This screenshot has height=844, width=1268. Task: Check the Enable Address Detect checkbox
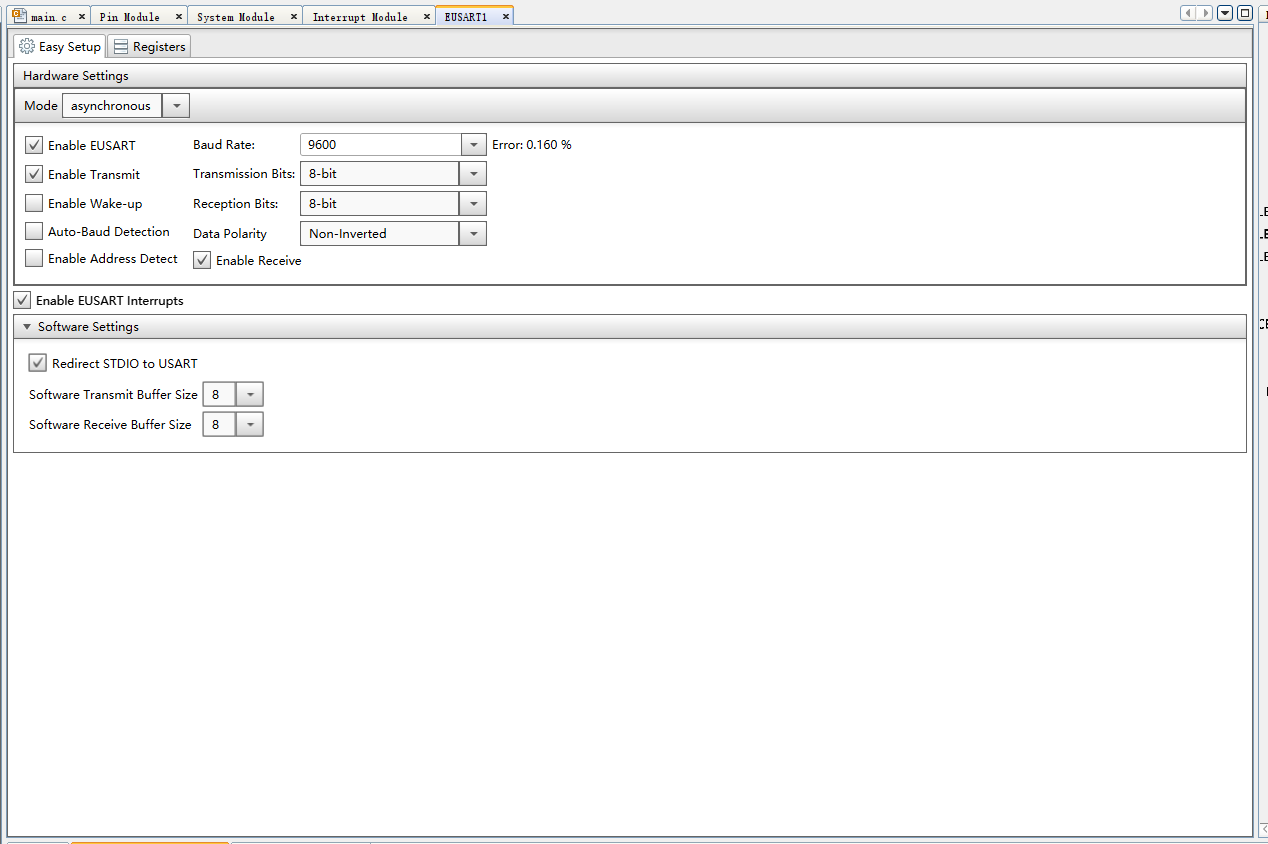[34, 258]
